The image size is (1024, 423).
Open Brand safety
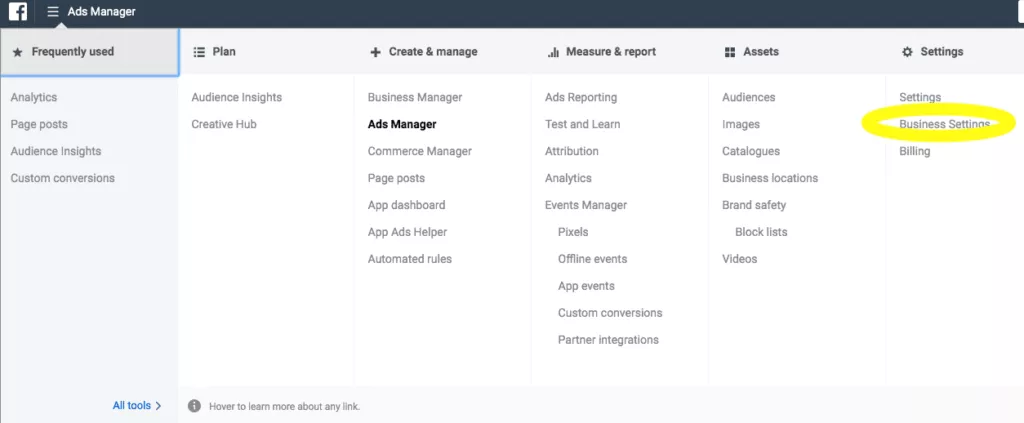point(754,205)
